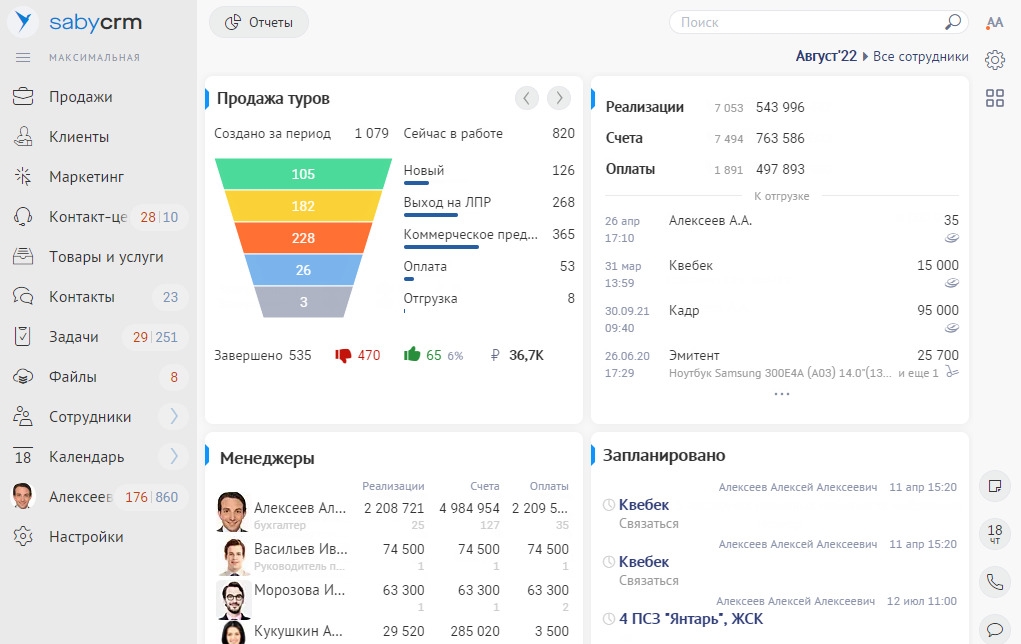
Task: Click Алексеев manager avatar photo in Менеджеры
Action: [233, 512]
